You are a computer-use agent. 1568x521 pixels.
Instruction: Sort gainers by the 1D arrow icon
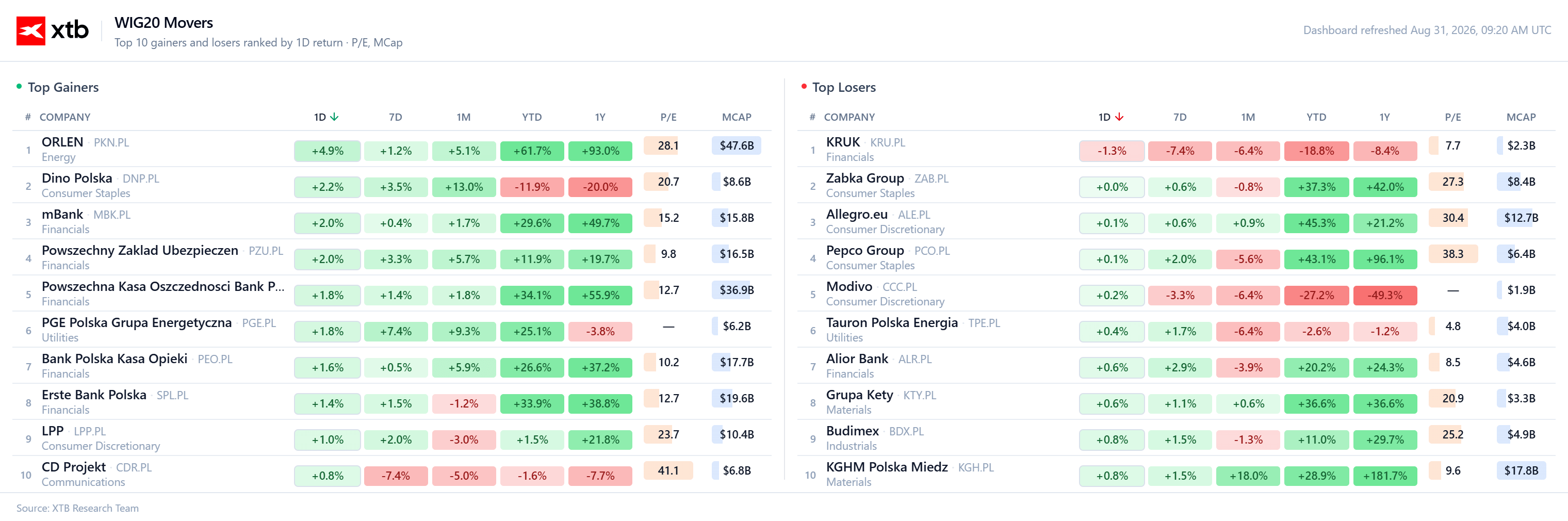click(334, 117)
